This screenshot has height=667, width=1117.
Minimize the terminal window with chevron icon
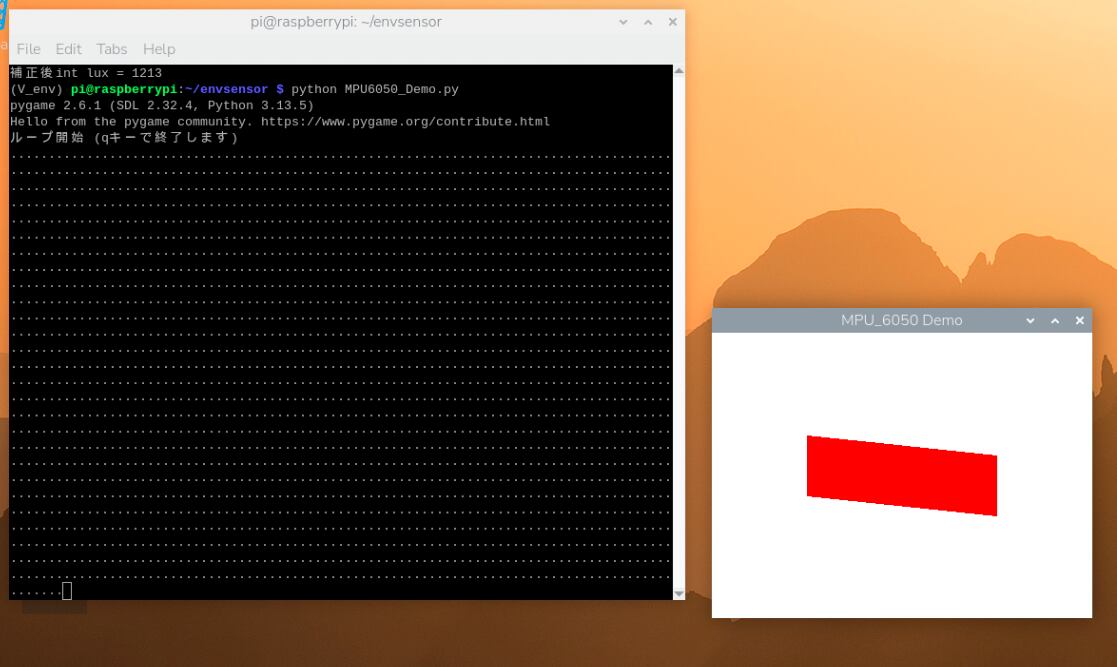(623, 22)
